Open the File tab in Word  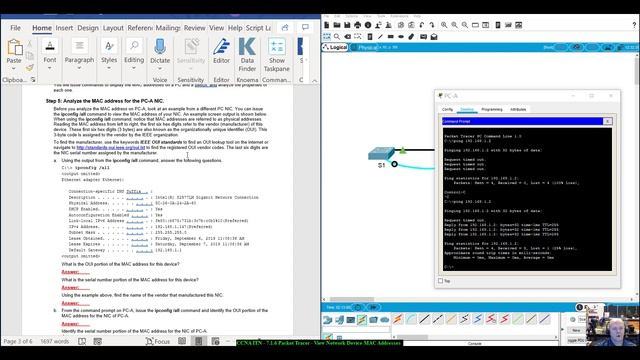click(16, 28)
